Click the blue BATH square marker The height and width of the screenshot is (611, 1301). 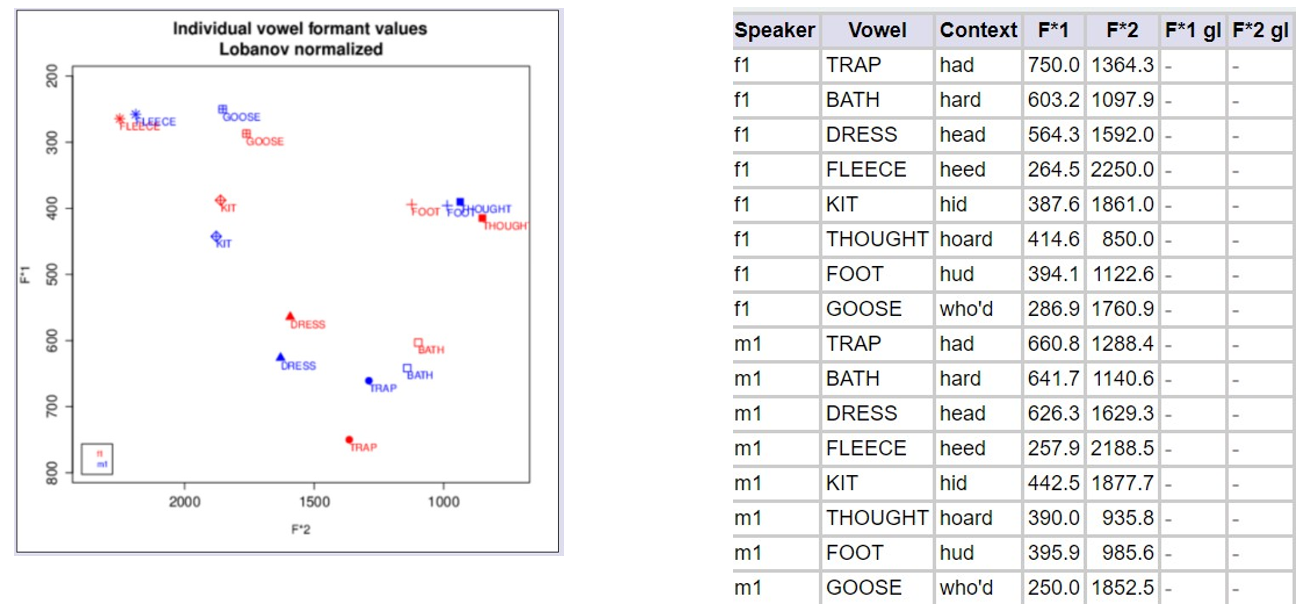[407, 368]
